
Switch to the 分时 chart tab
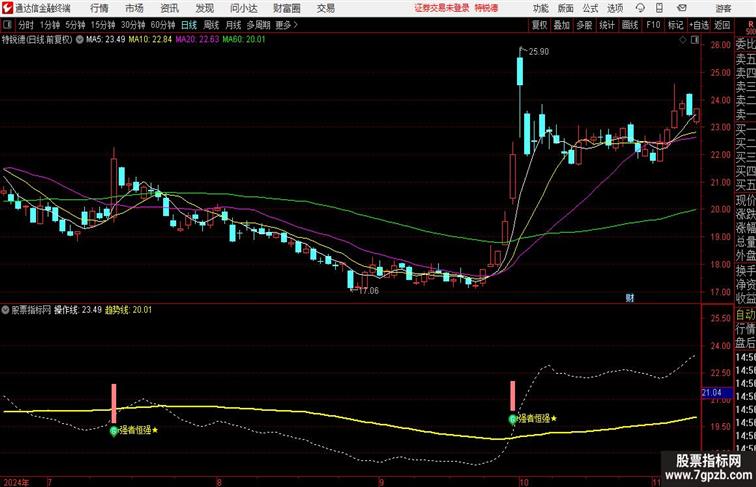point(26,25)
